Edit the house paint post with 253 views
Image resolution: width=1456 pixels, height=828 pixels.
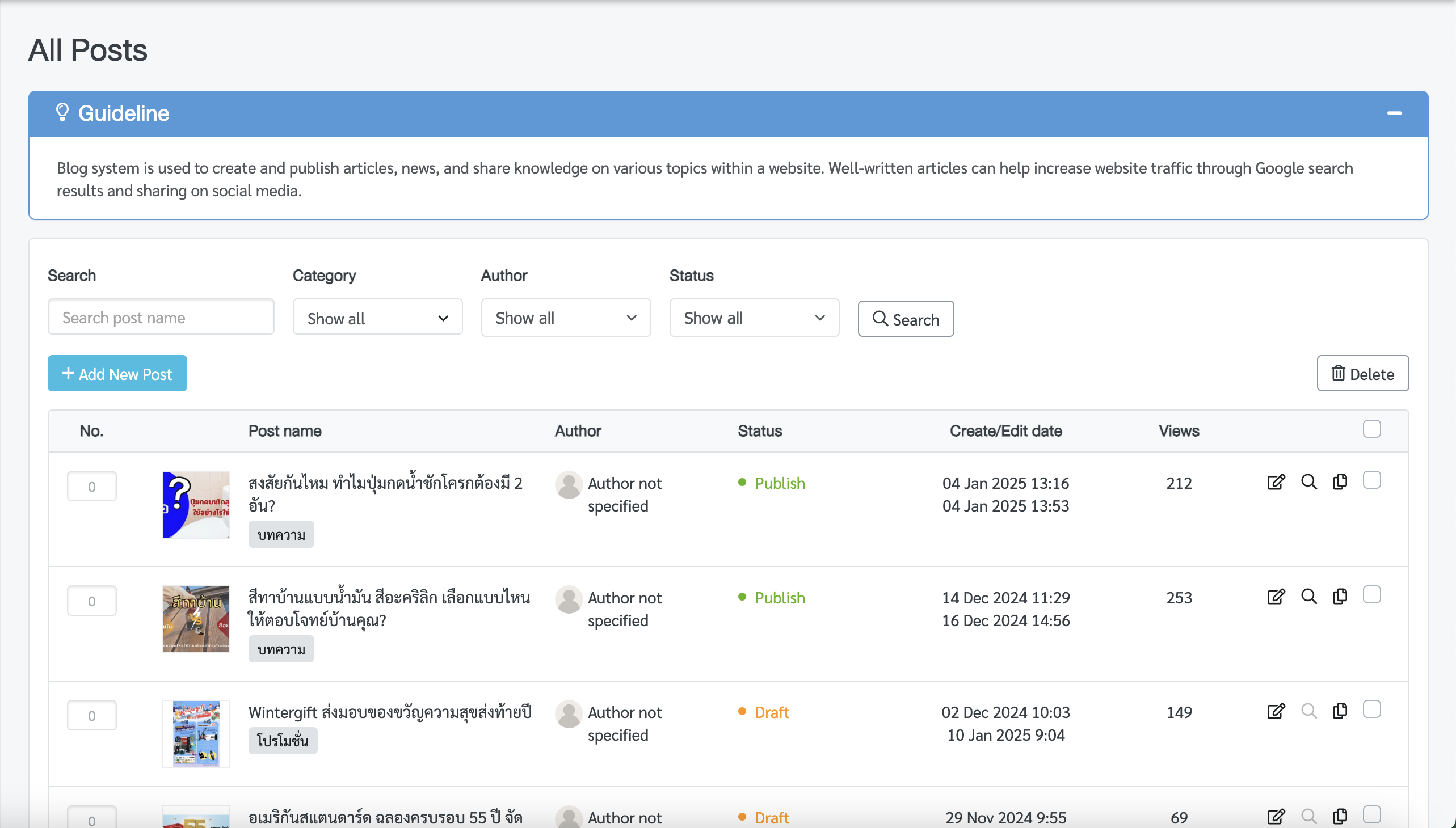coord(1276,596)
